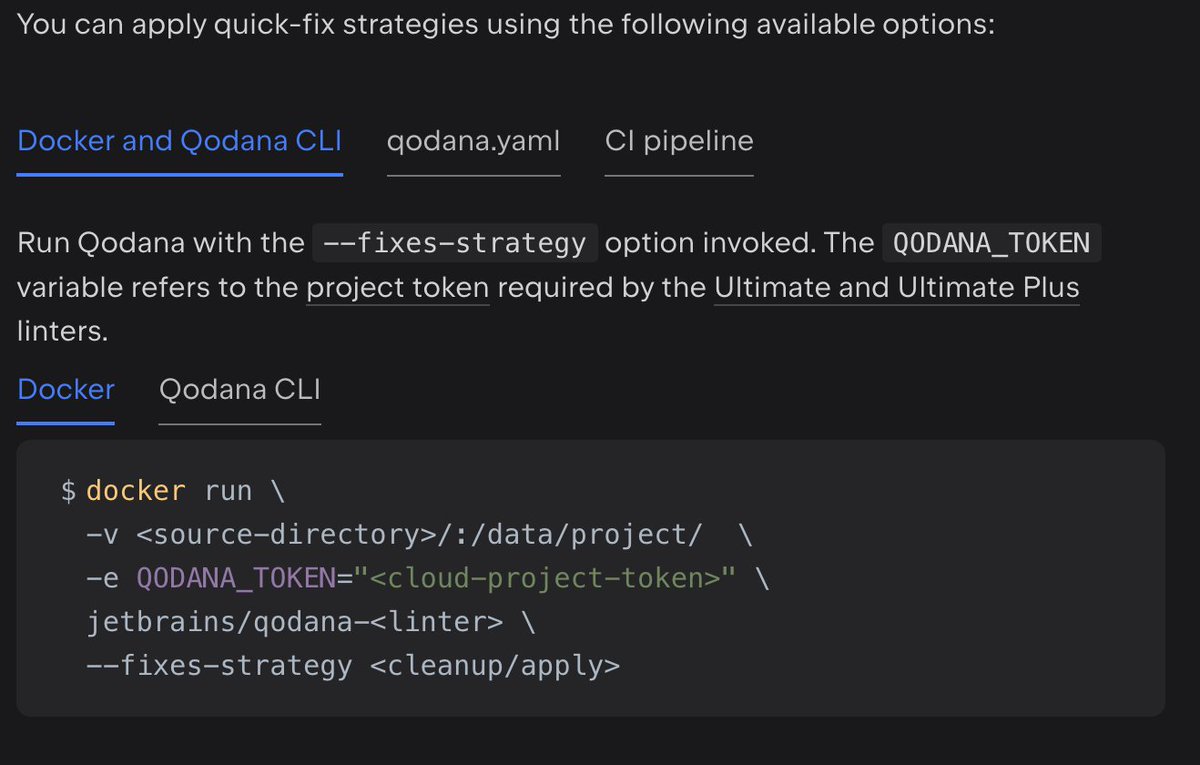Open the CI pipeline tab
This screenshot has width=1200, height=765.
coord(678,141)
